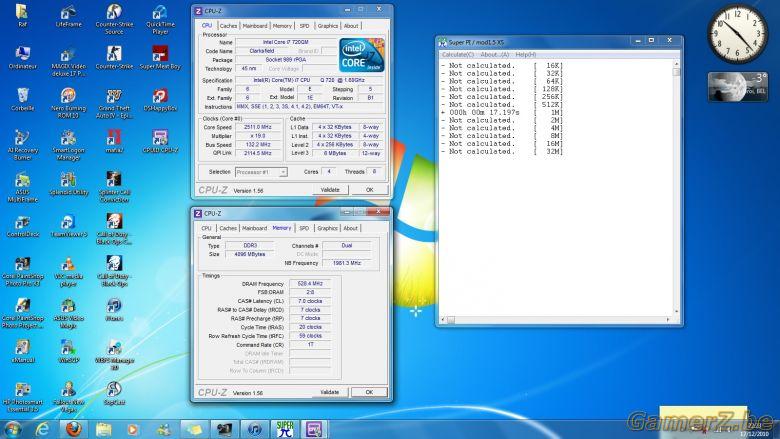Open Mainboard tab in top CPU-Z window
The width and height of the screenshot is (780, 439).
tap(255, 26)
